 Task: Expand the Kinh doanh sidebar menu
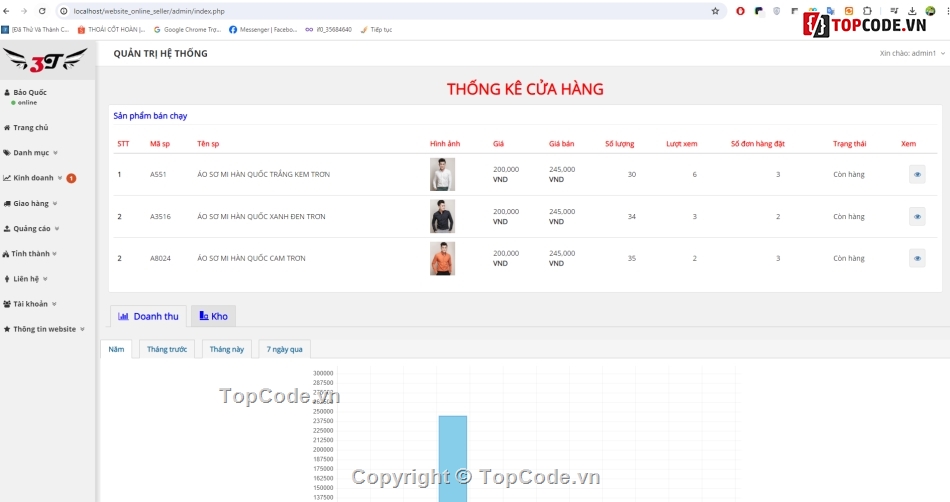click(33, 178)
